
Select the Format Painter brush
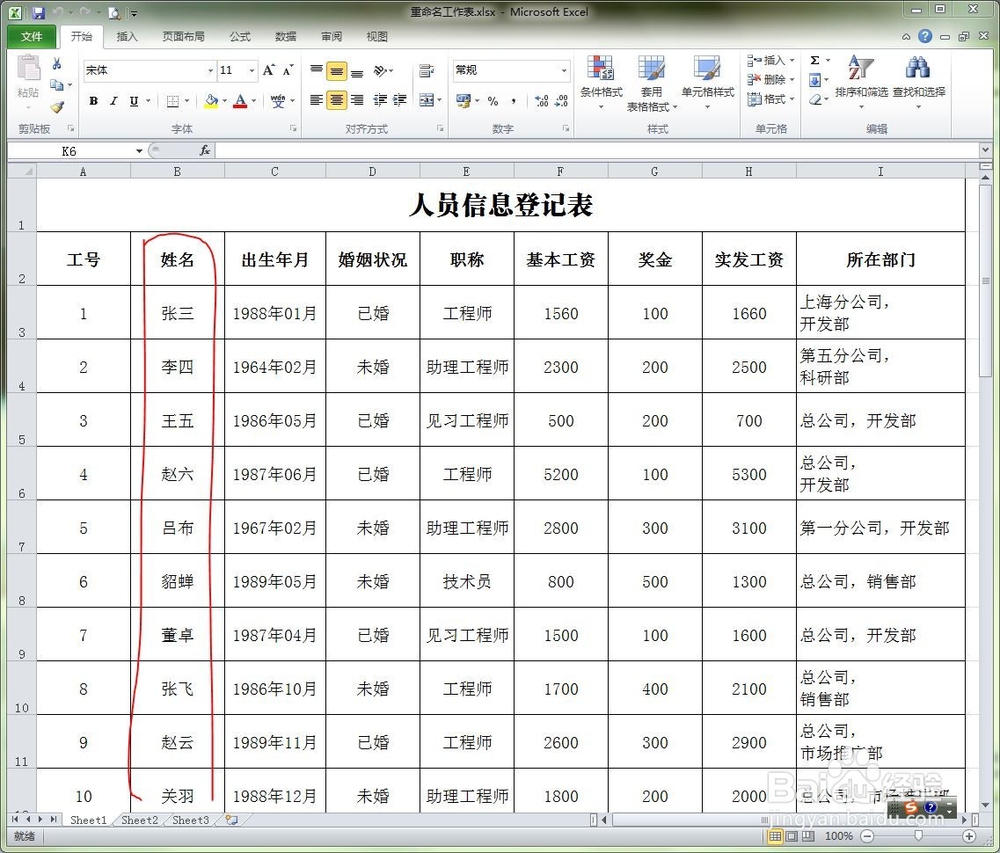[57, 107]
